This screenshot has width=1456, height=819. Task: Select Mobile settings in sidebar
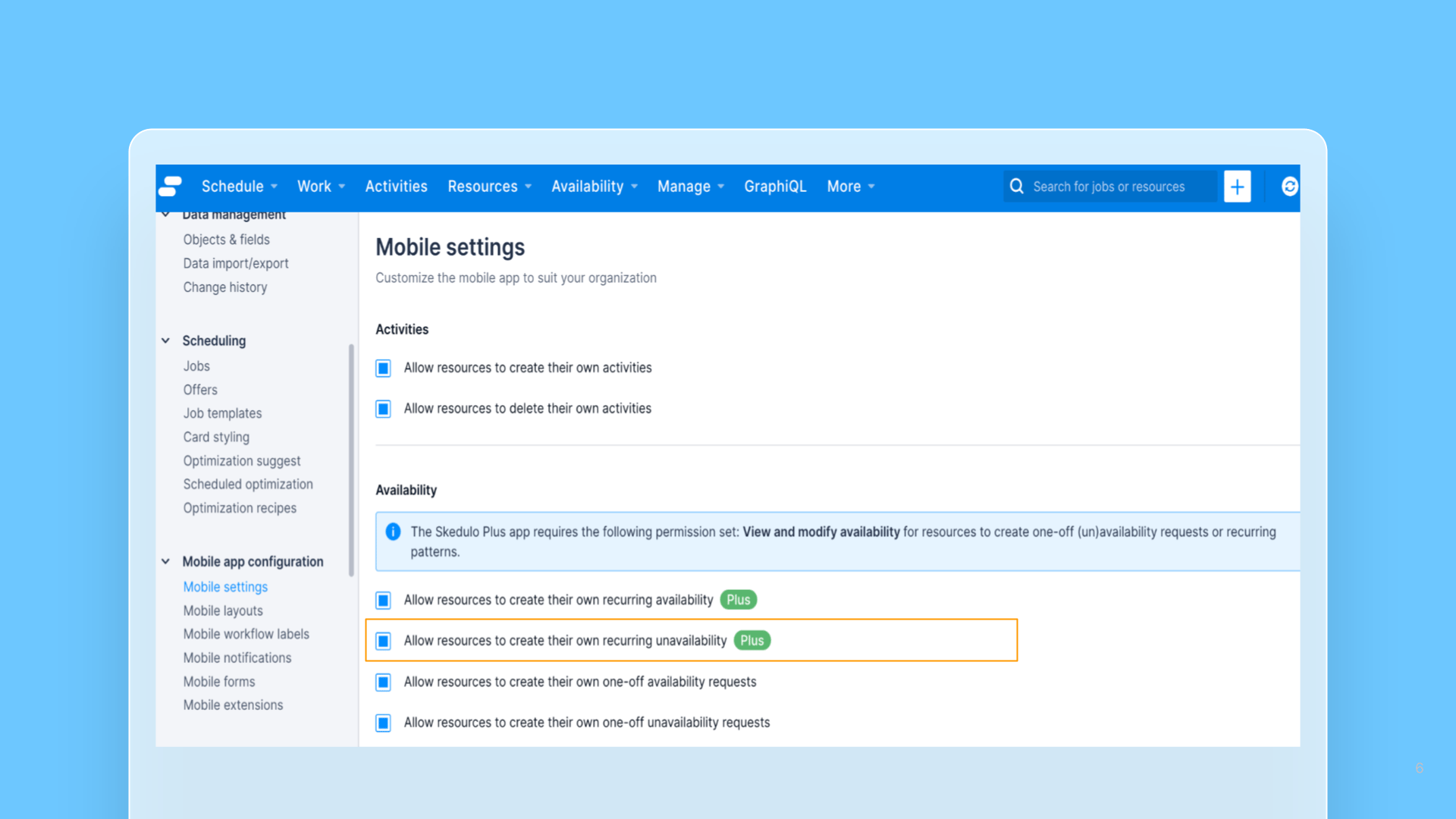(225, 587)
